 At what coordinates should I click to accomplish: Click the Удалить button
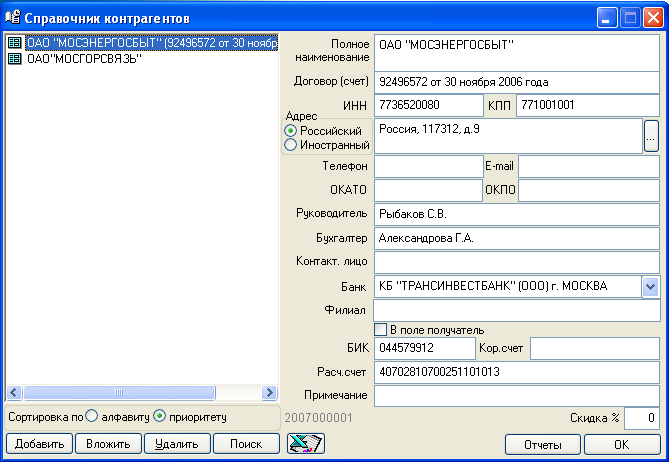tap(177, 444)
